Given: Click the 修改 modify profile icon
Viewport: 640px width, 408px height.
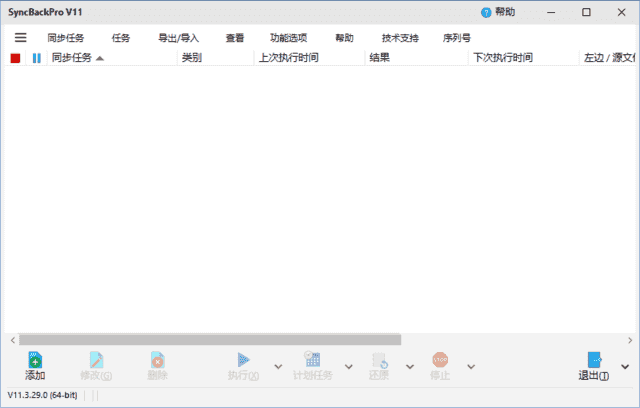Looking at the screenshot, I should click(96, 360).
